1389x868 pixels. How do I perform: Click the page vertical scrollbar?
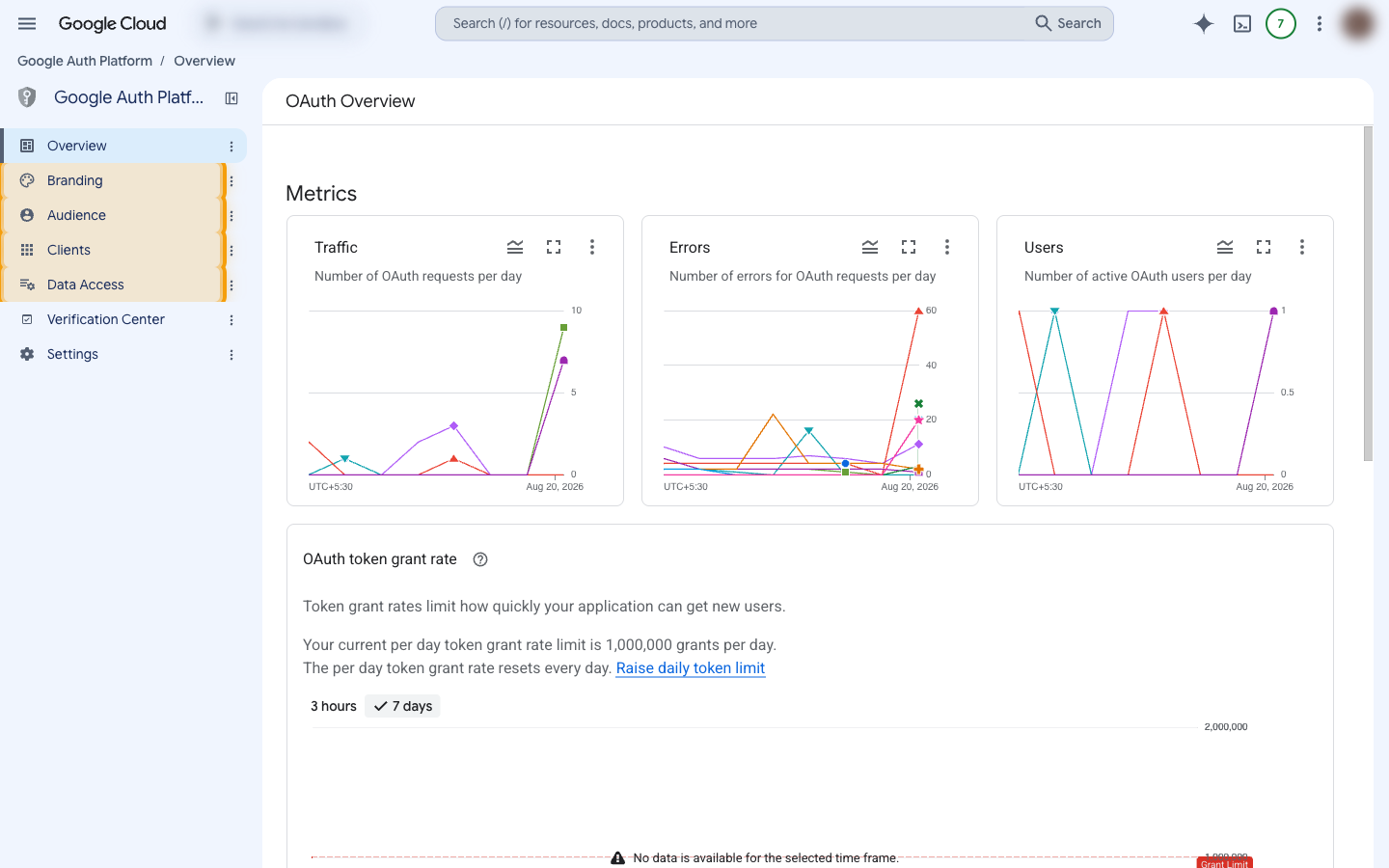[x=1368, y=293]
